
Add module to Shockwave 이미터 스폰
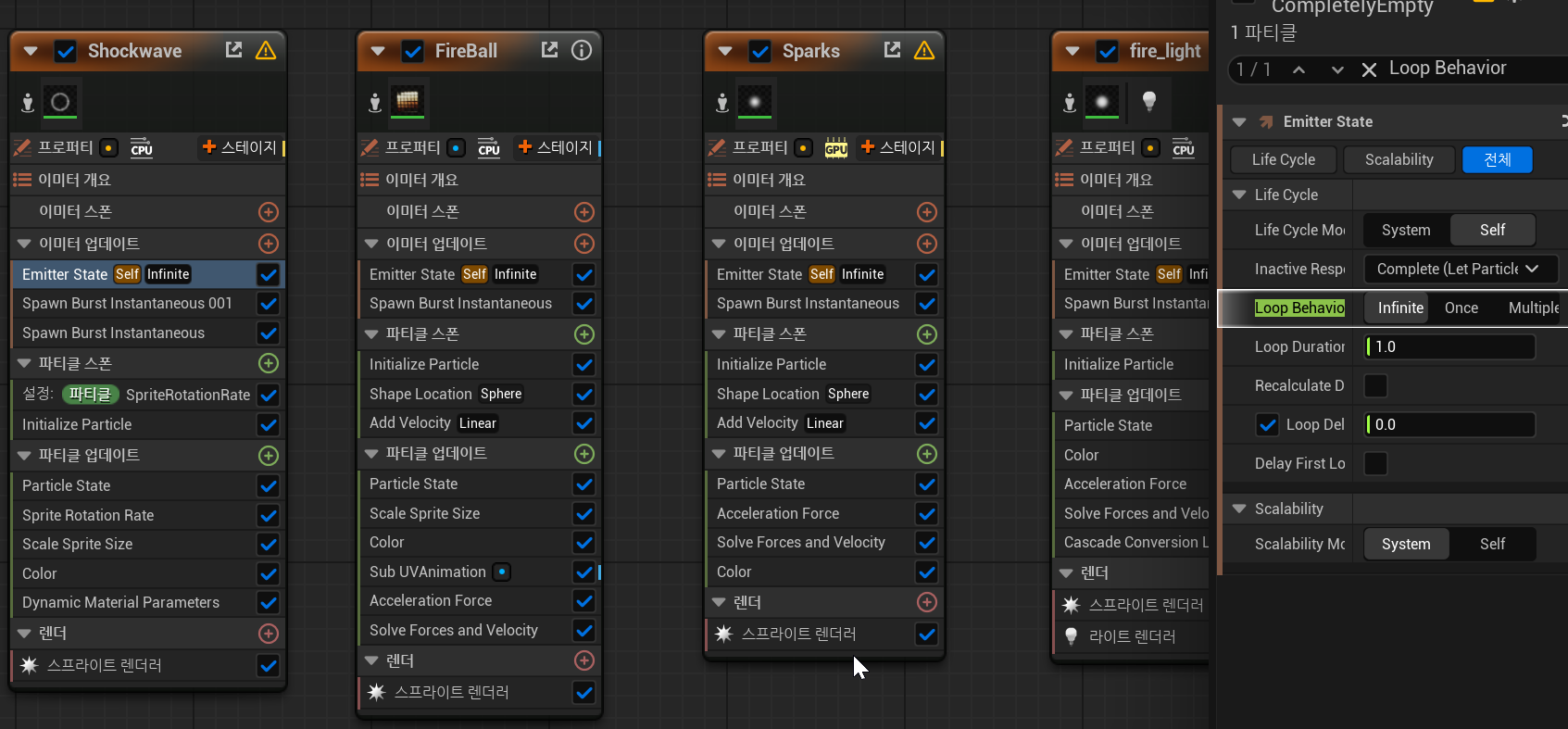[x=269, y=212]
